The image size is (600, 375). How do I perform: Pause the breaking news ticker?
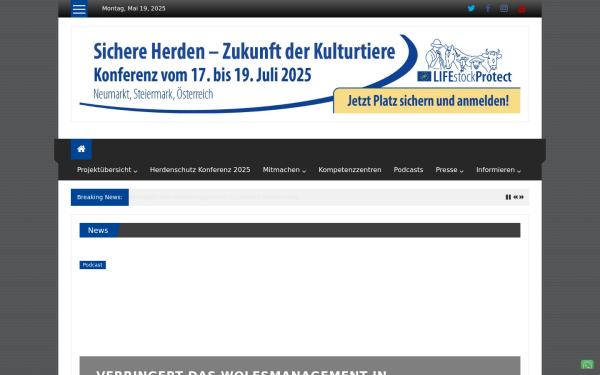[508, 197]
